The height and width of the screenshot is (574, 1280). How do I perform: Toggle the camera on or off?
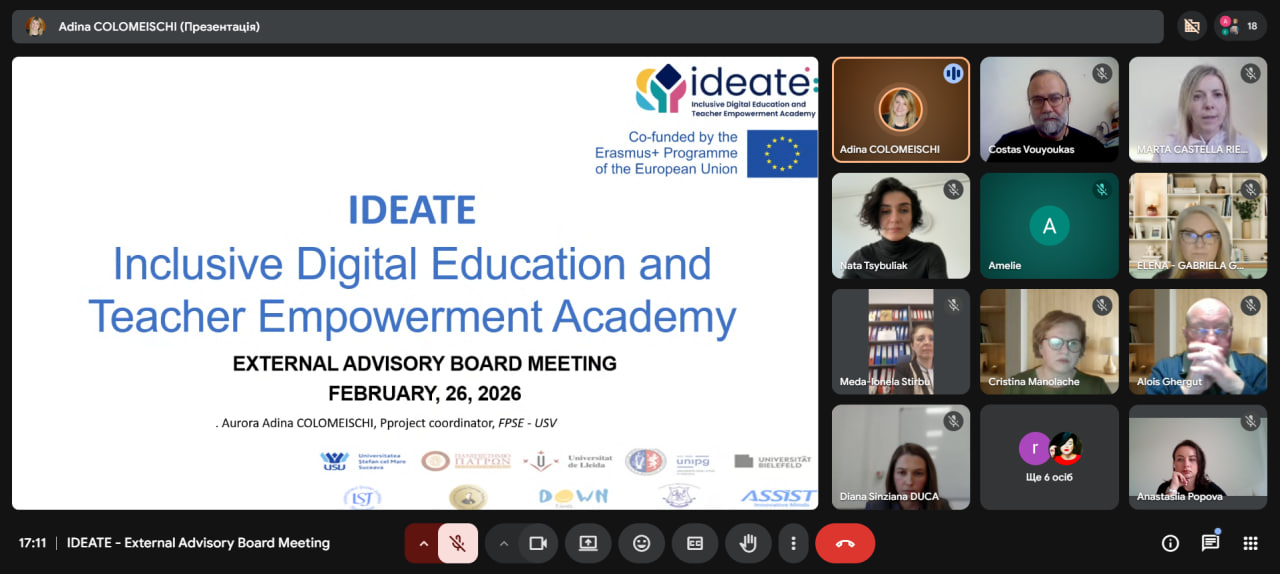[x=538, y=543]
